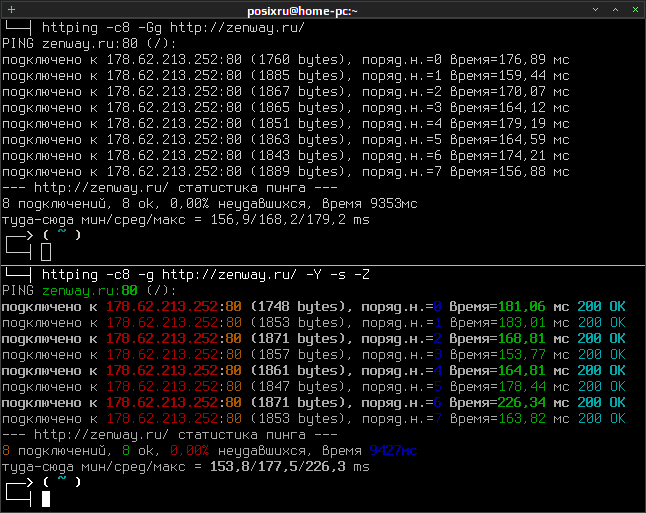Viewport: 646px width, 513px height.
Task: Click red IP 178.62.213.252 on 1748 bytes row
Action: click(x=162, y=307)
